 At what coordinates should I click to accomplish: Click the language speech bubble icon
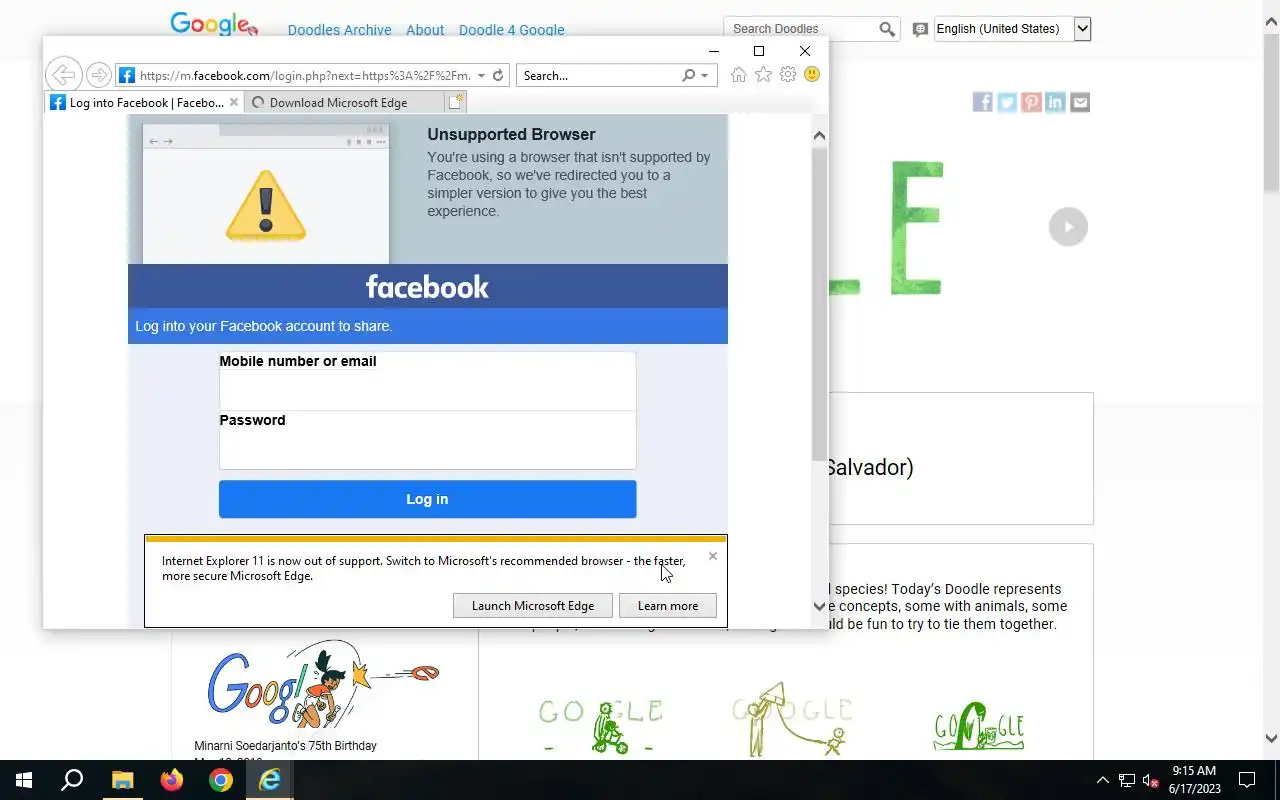point(920,29)
